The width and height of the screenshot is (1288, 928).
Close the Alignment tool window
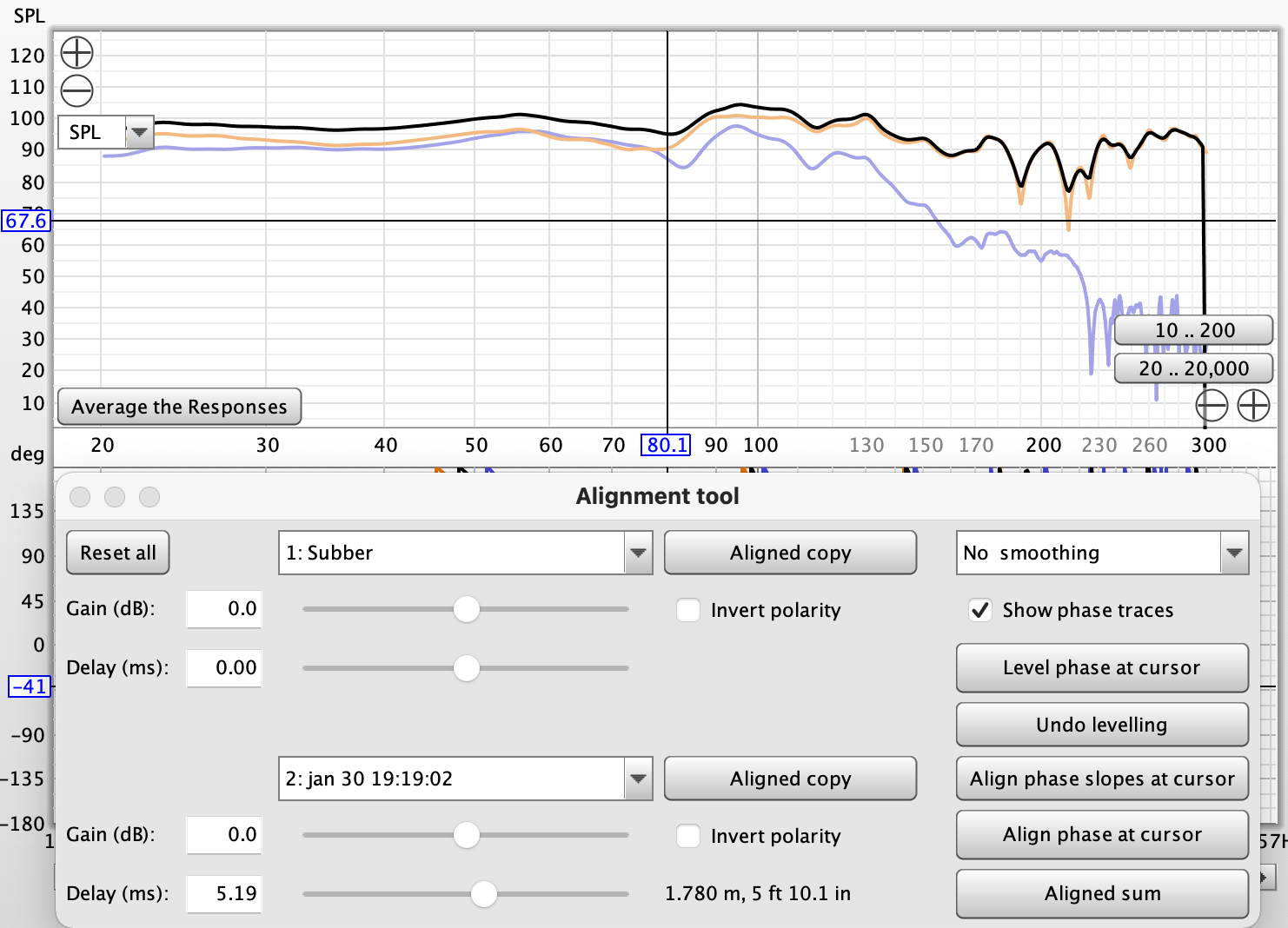point(80,496)
